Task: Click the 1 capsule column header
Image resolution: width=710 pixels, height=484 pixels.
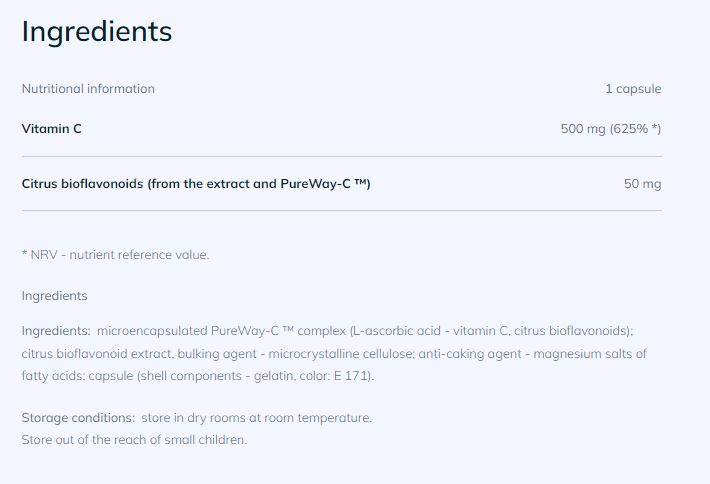Action: pyautogui.click(x=633, y=89)
